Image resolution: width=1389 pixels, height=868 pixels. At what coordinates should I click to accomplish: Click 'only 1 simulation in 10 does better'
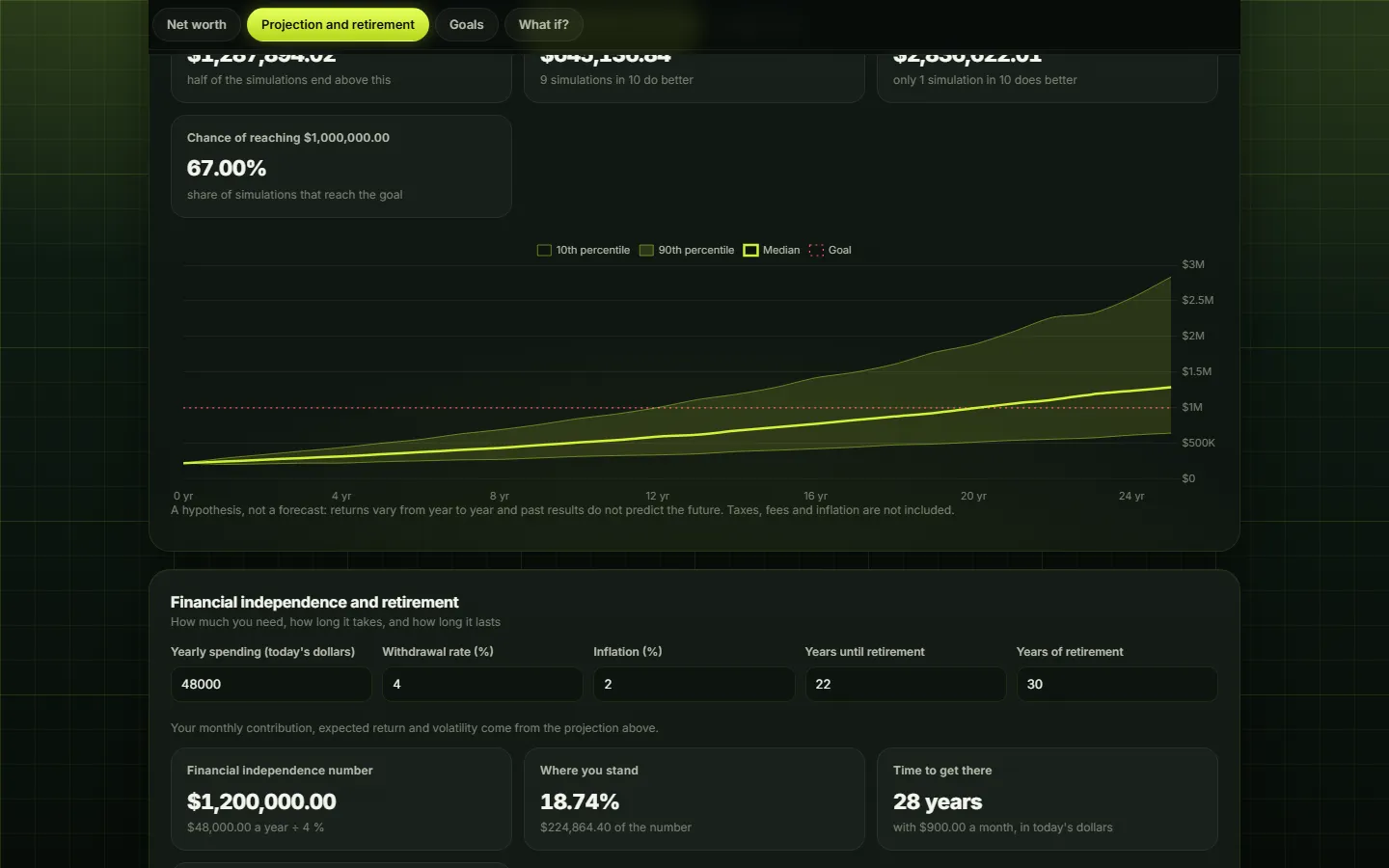pos(985,80)
